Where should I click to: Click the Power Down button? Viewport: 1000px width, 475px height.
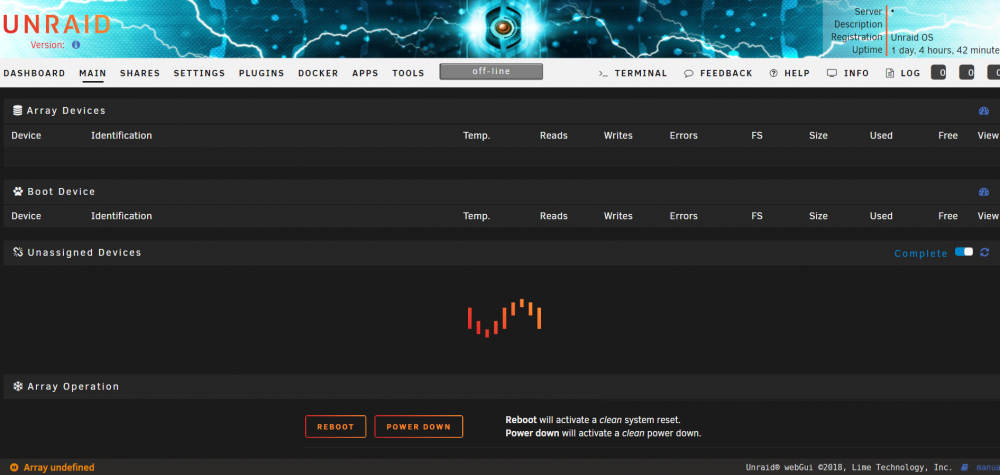point(418,427)
